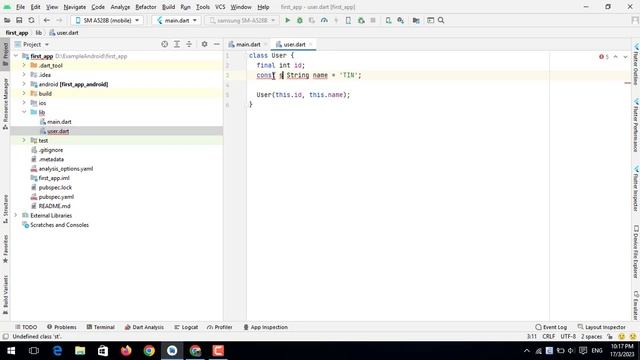Click the Sync/Reload from disk icon
The width and height of the screenshot is (640, 360).
click(x=31, y=20)
